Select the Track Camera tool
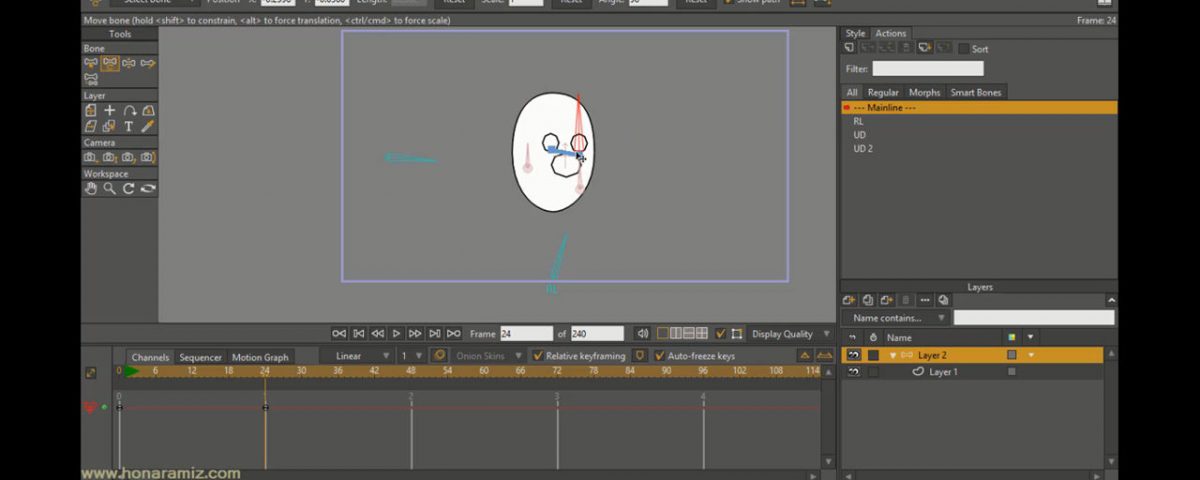The image size is (1200, 480). [91, 158]
